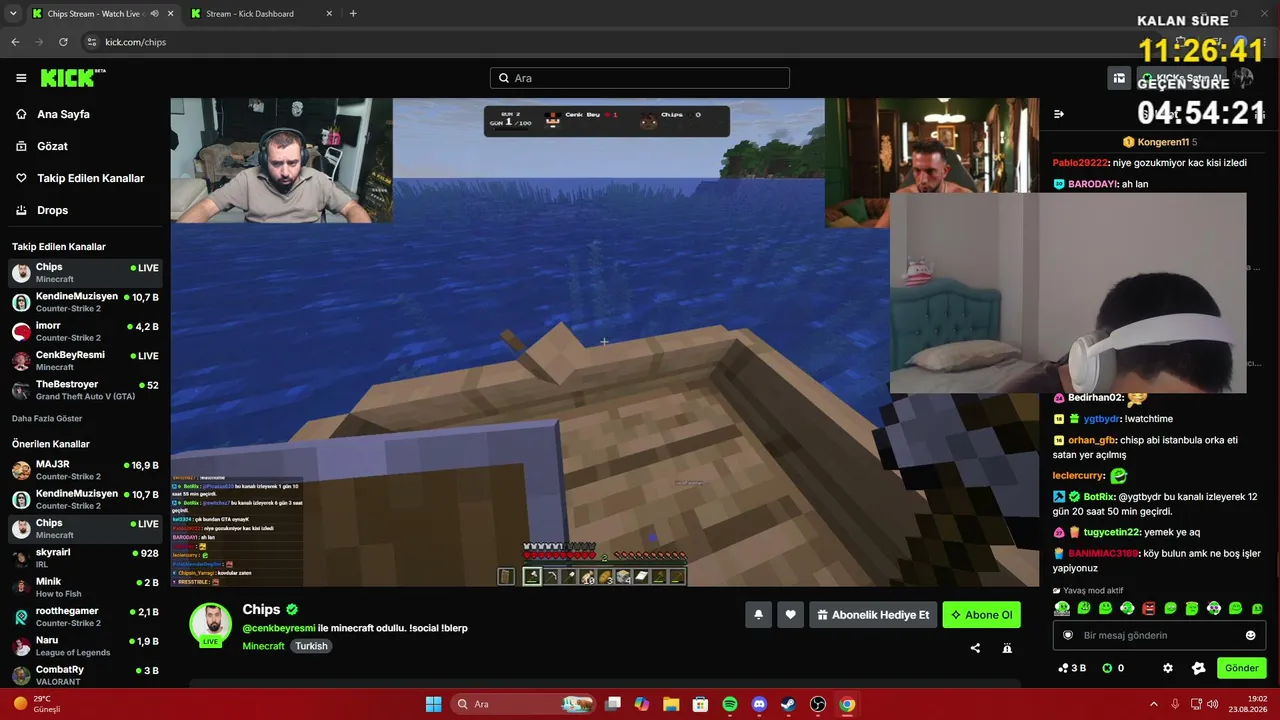Open a new browser tab
The width and height of the screenshot is (1280, 720).
(353, 14)
